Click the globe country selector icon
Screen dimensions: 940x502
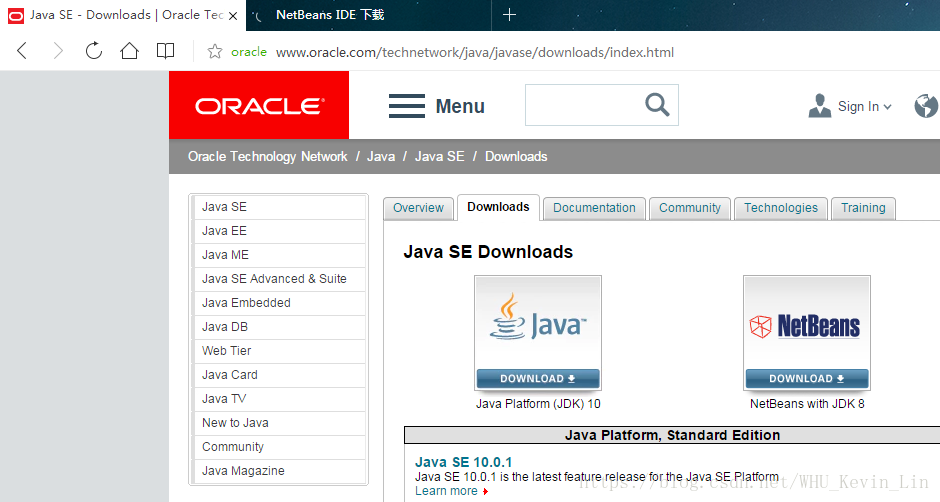926,106
